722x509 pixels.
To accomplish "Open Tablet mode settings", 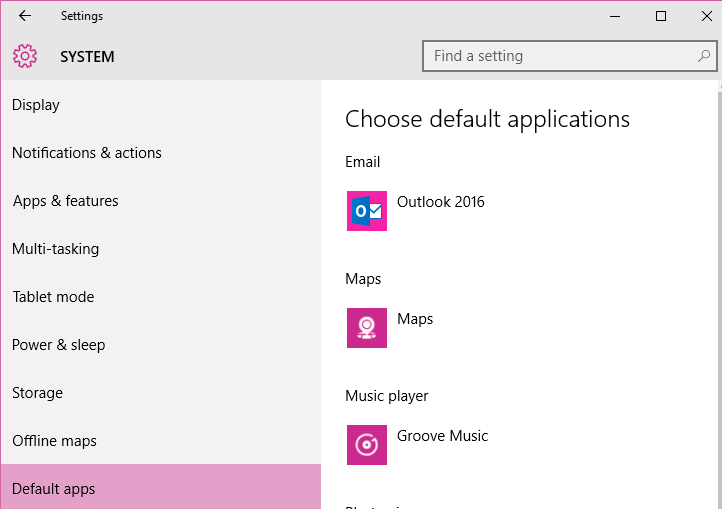I will pyautogui.click(x=53, y=297).
